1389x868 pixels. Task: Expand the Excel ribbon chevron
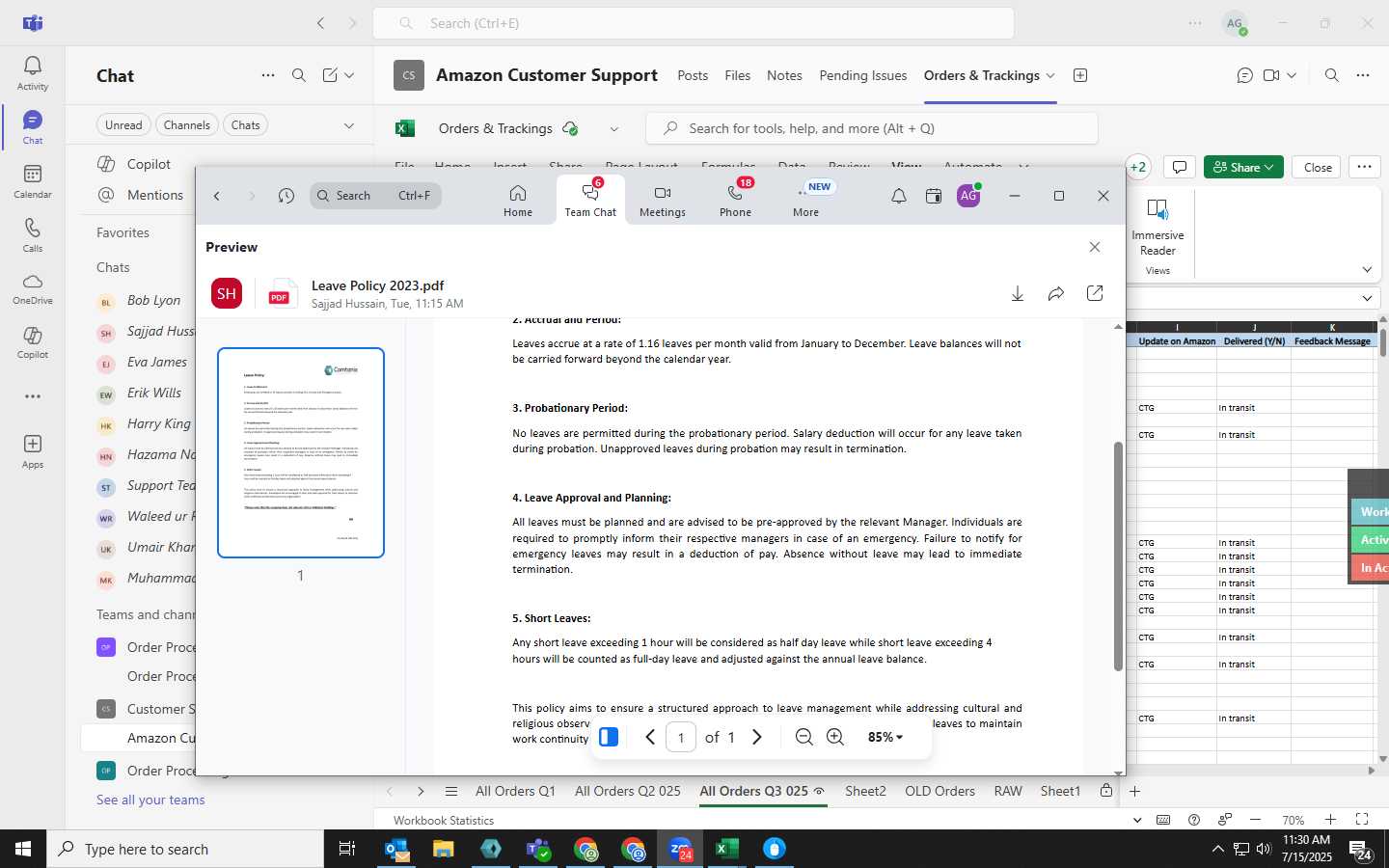(1367, 269)
